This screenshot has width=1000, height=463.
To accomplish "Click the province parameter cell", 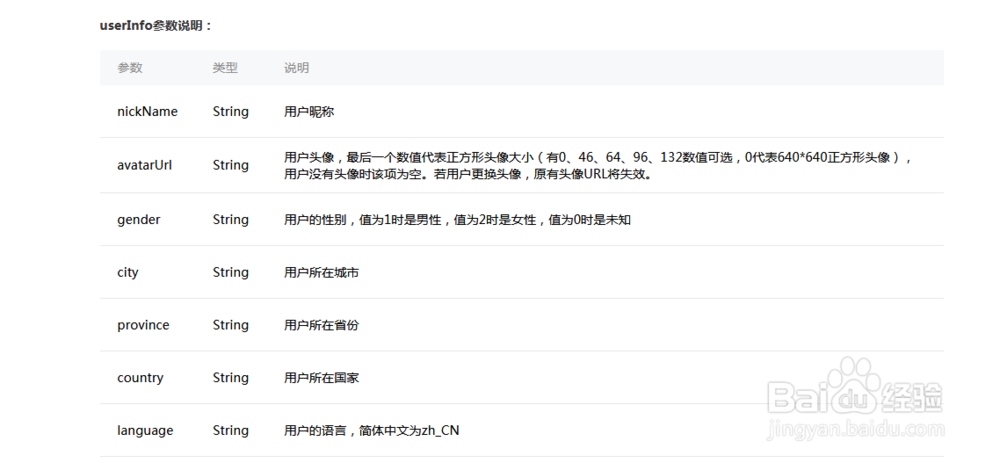I will pos(143,325).
